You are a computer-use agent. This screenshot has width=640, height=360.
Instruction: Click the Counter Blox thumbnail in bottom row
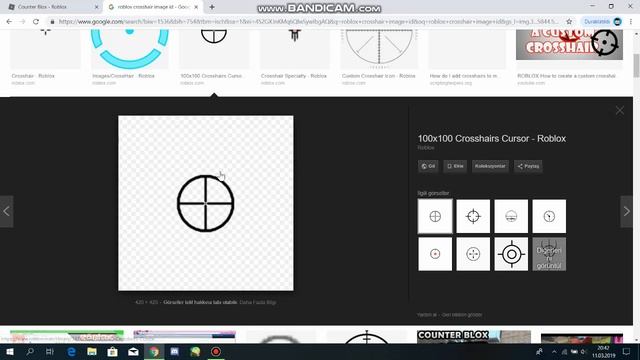tap(474, 337)
